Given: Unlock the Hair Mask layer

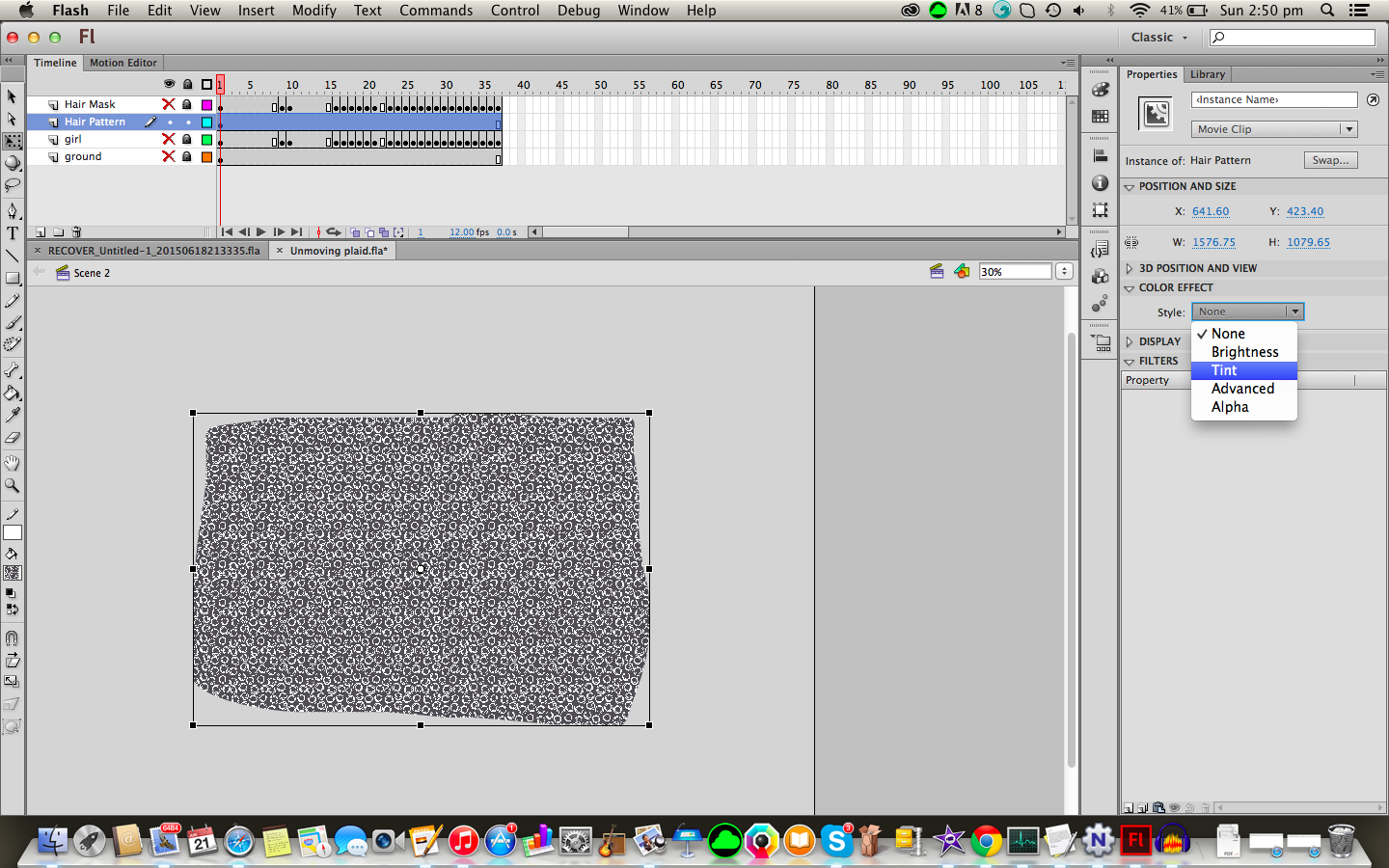Looking at the screenshot, I should (187, 104).
